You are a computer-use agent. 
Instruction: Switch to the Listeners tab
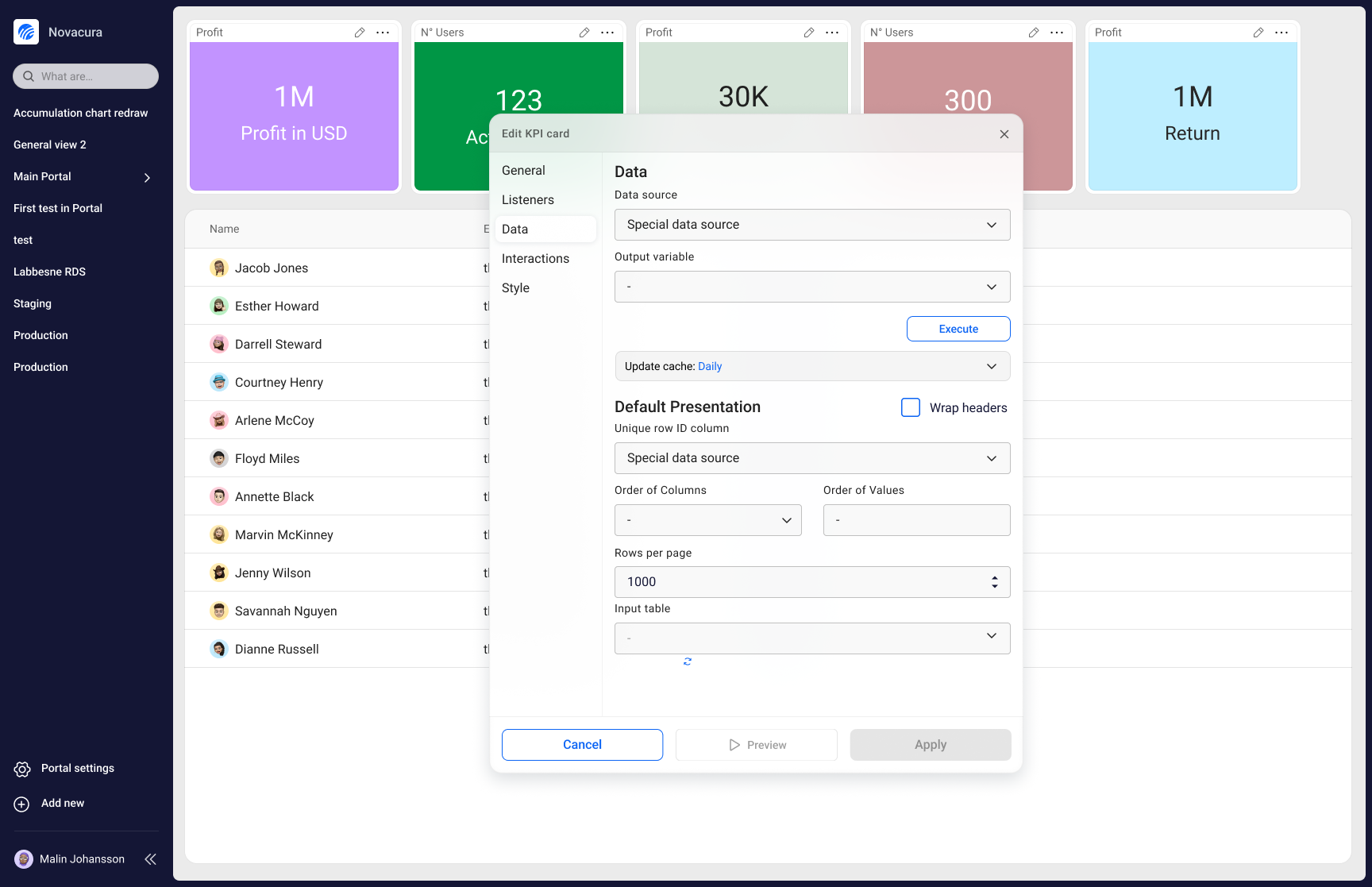pyautogui.click(x=527, y=199)
